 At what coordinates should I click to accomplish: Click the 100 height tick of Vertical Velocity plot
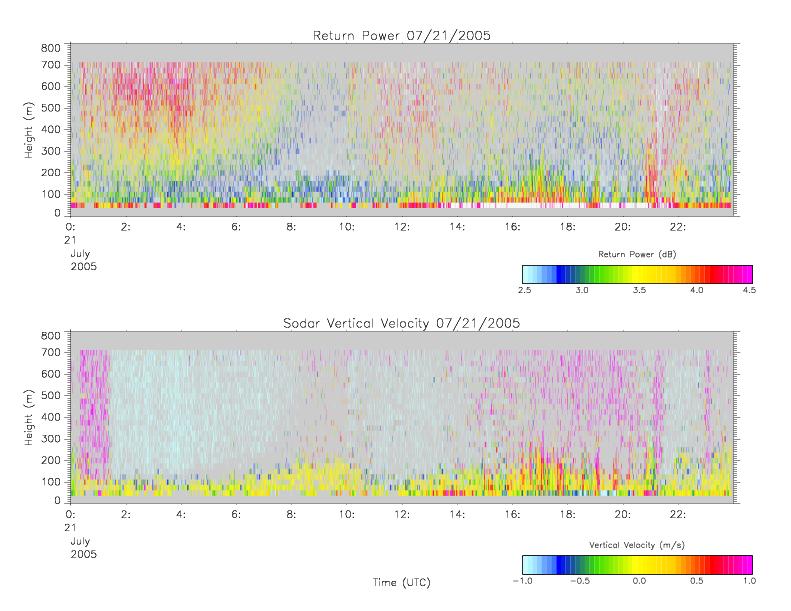tap(50, 482)
